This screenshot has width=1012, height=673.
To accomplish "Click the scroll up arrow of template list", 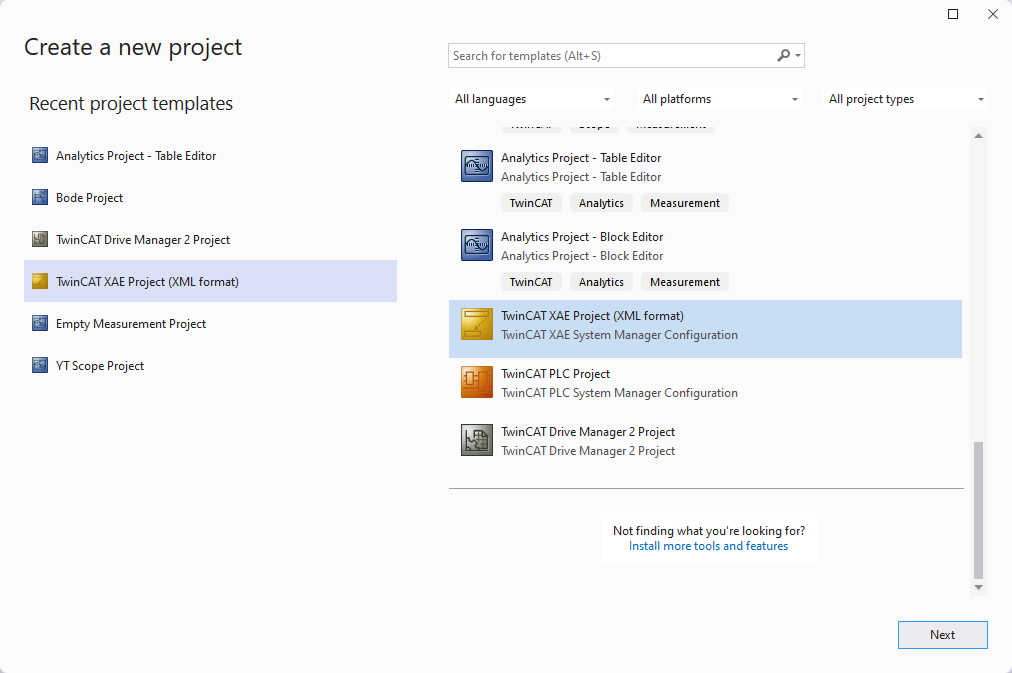I will coord(978,136).
